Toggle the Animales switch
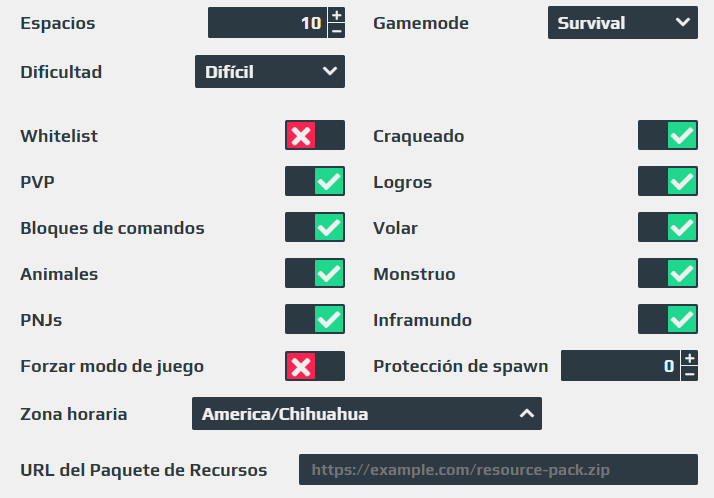Image resolution: width=714 pixels, height=498 pixels. click(315, 273)
